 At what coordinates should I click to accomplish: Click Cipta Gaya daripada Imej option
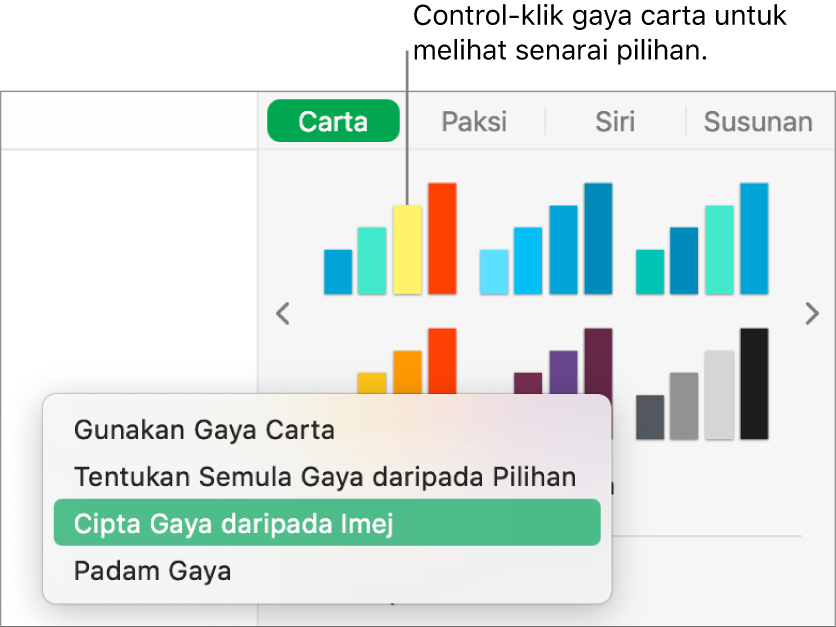point(327,522)
